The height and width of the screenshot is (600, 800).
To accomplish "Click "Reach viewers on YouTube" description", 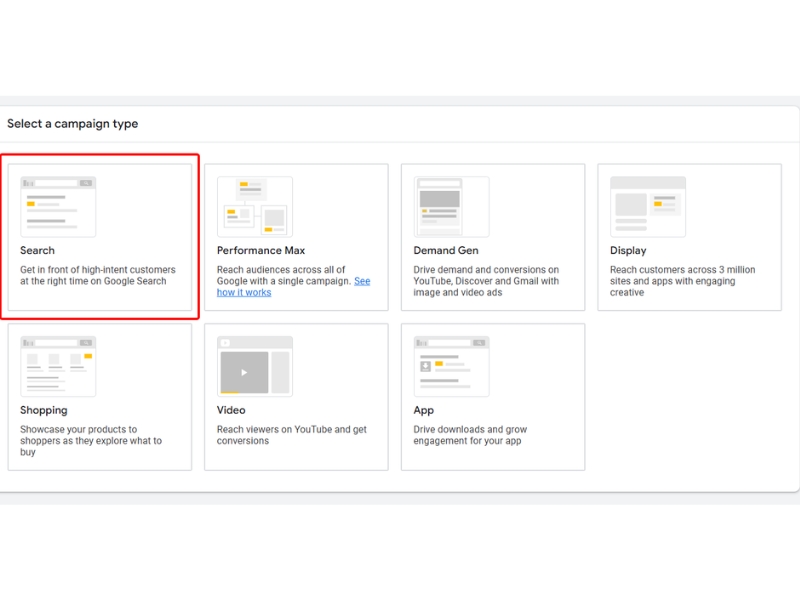I will click(292, 435).
